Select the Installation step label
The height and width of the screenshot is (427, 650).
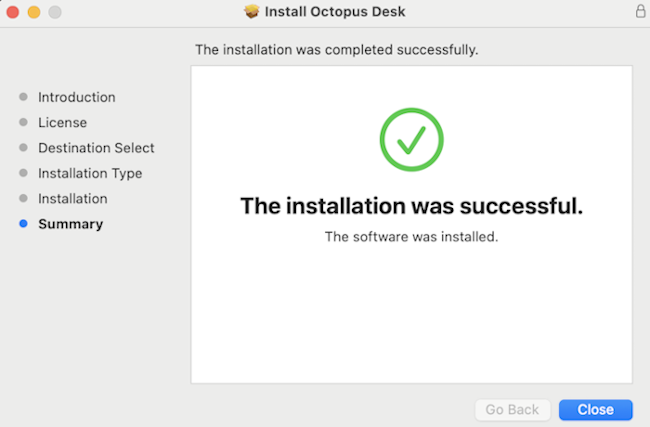pyautogui.click(x=73, y=199)
